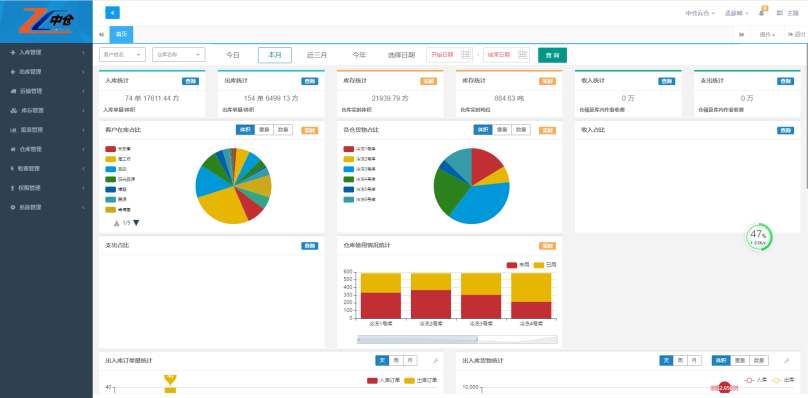Open the 出库管理 menu item
The height and width of the screenshot is (398, 808).
point(46,72)
